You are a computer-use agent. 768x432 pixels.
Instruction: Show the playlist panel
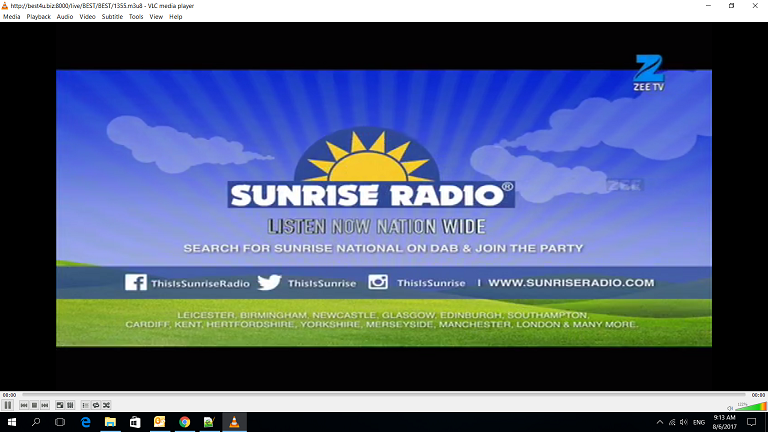click(x=85, y=405)
